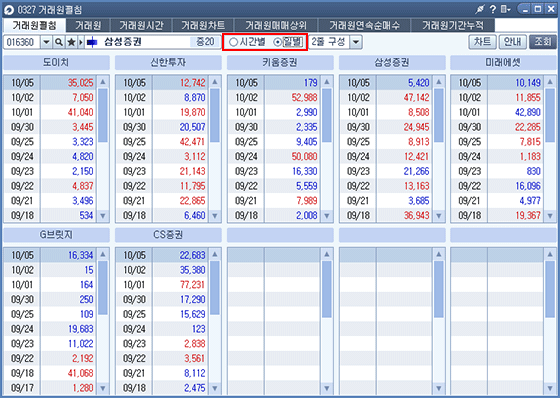Image resolution: width=560 pixels, height=398 pixels.
Task: Search stock with the magnifier icon
Action: pyautogui.click(x=59, y=42)
